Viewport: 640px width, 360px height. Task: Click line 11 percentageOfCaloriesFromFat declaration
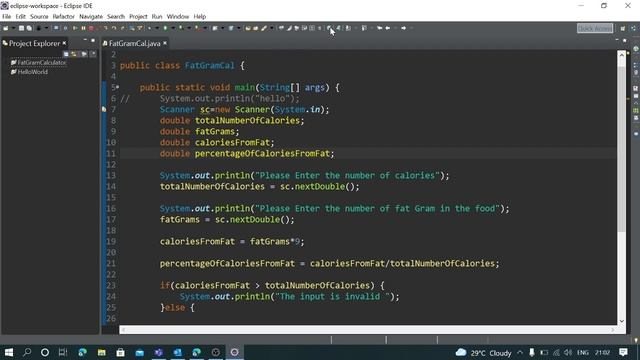click(247, 153)
